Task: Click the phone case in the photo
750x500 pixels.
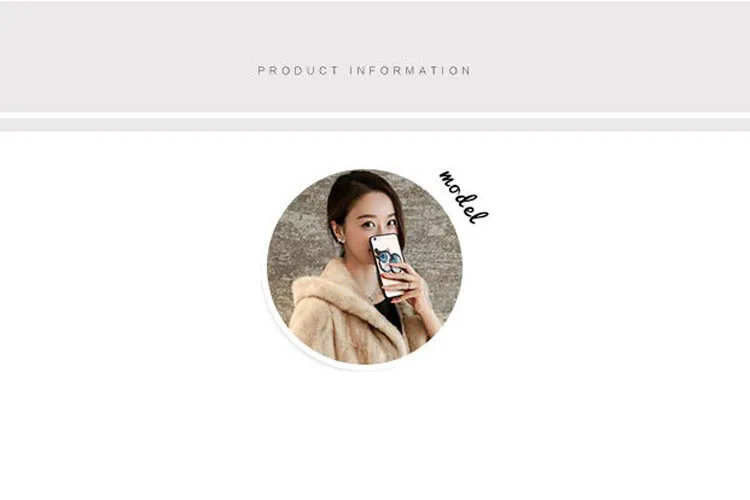Action: tap(388, 264)
